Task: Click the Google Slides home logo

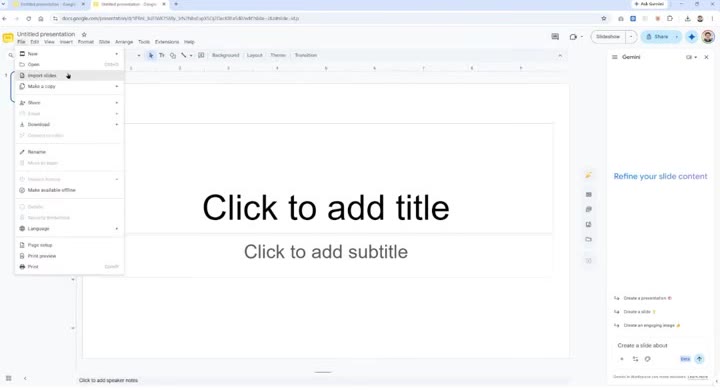Action: (x=8, y=38)
